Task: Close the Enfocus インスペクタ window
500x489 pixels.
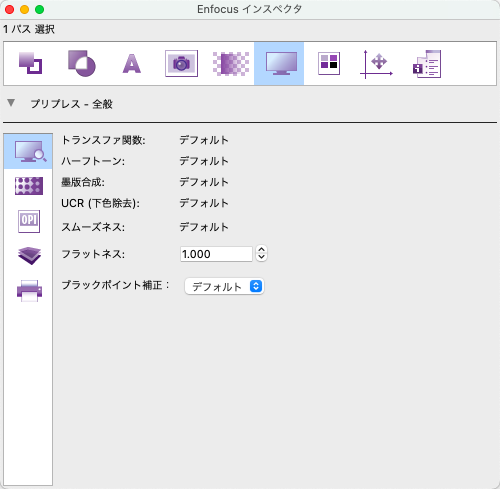Action: 9,9
